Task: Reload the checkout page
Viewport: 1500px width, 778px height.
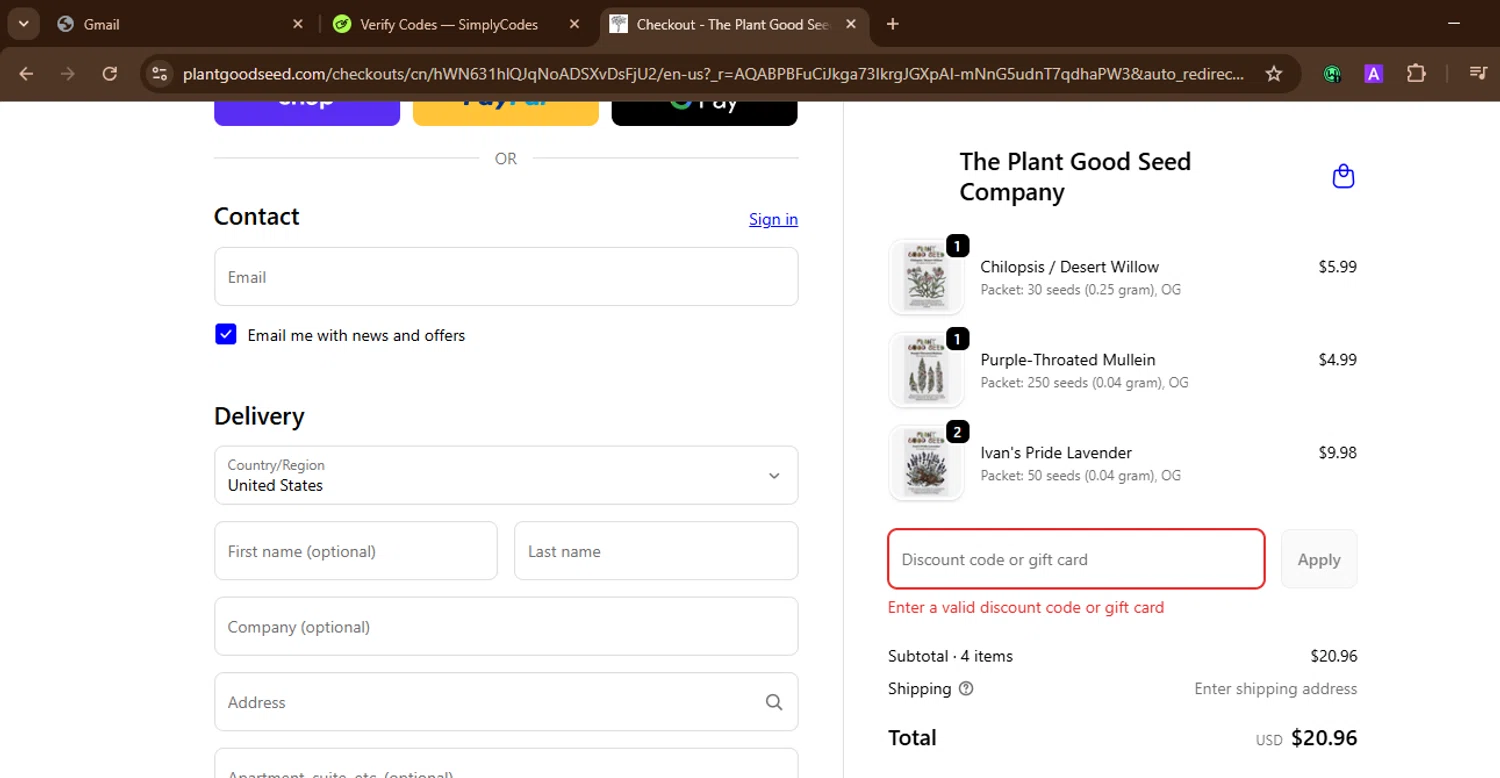Action: 110,73
